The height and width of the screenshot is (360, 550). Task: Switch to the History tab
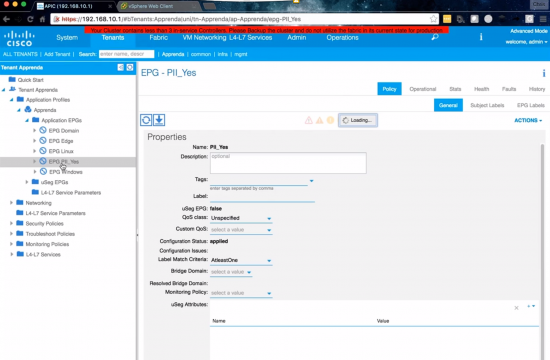[537, 89]
